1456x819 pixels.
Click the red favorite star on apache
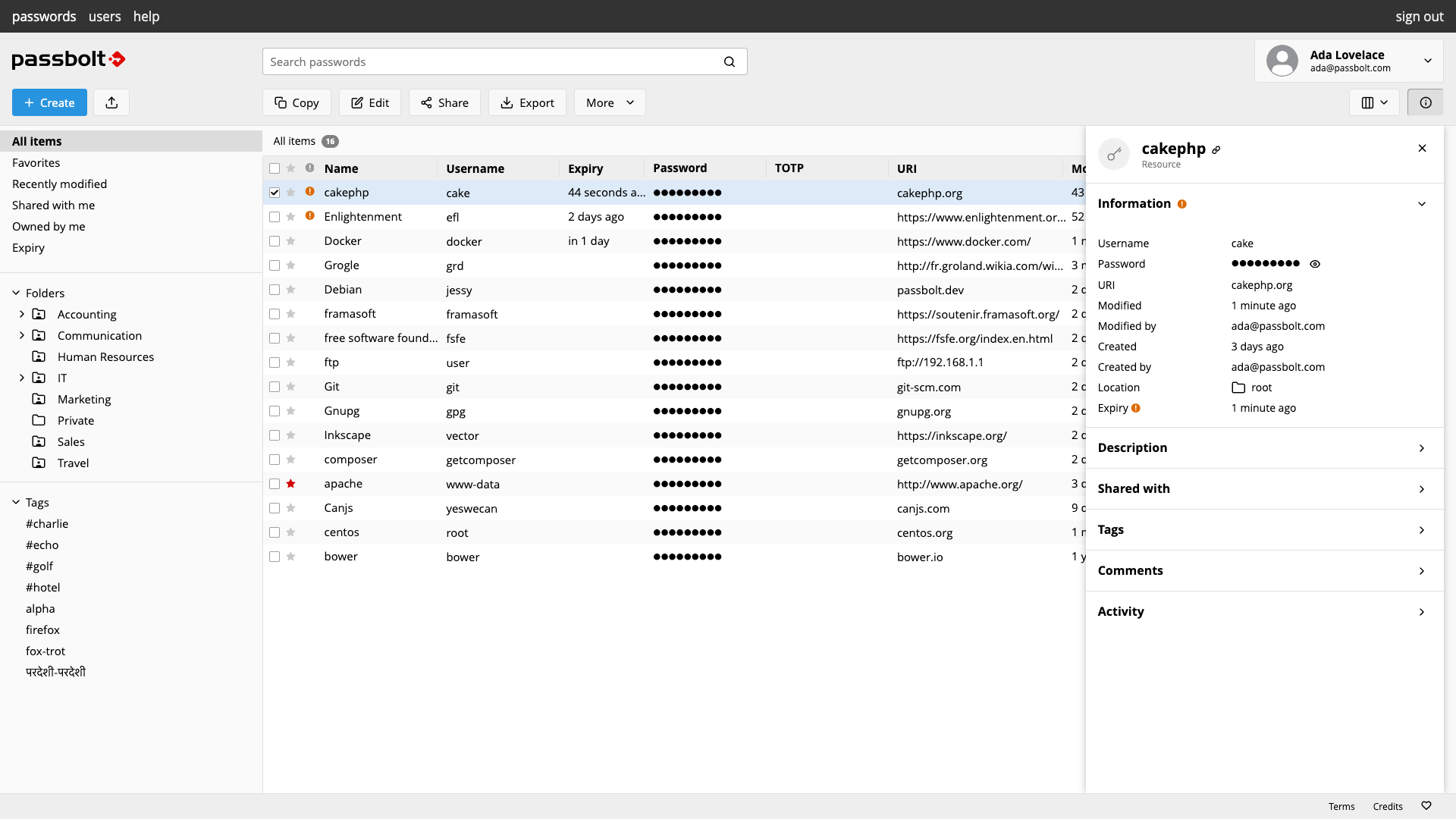coord(290,484)
